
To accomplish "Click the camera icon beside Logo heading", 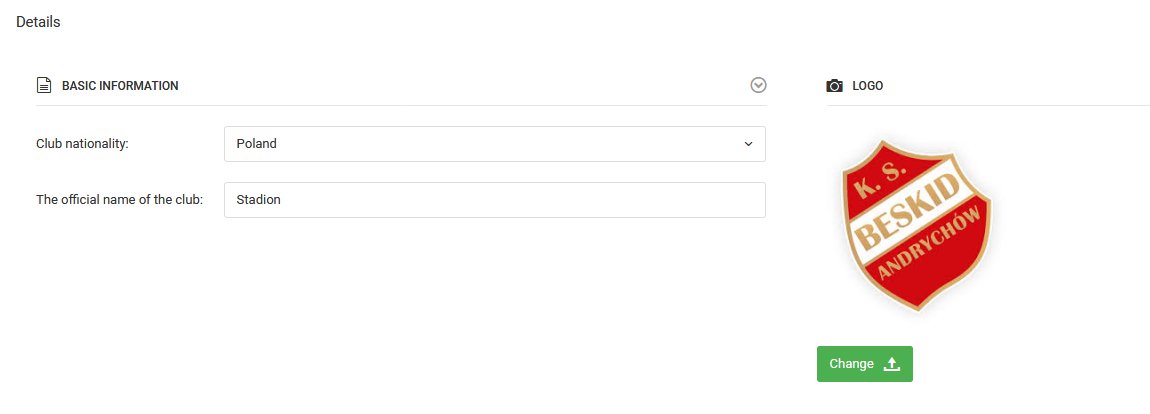I will 835,86.
